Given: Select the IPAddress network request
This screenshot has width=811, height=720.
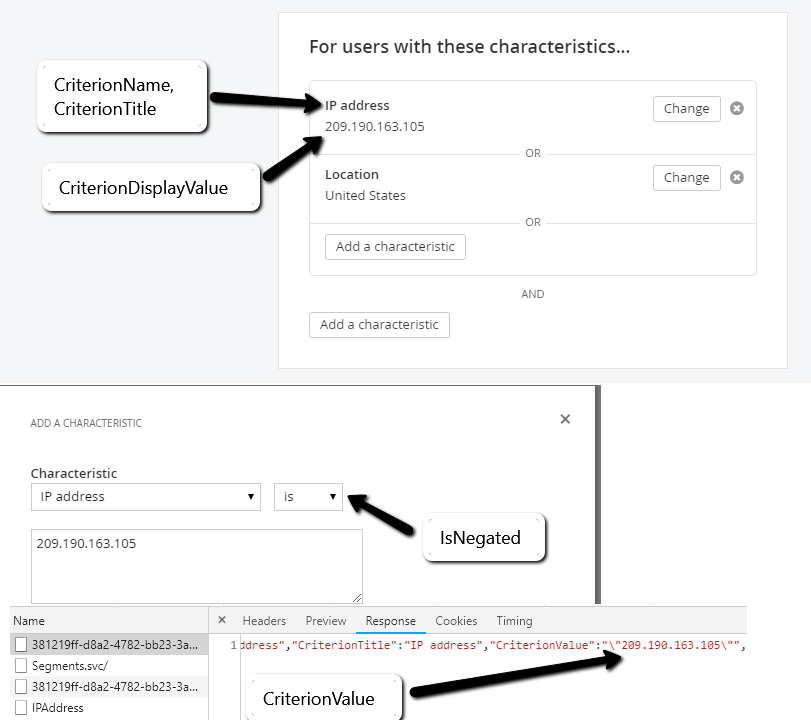Looking at the screenshot, I should 58,707.
